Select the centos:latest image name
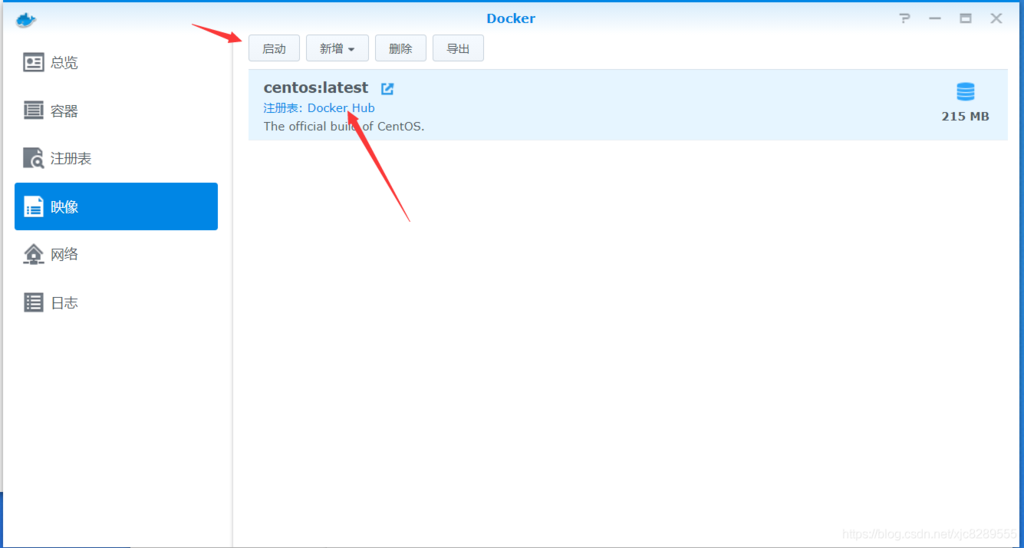The height and width of the screenshot is (548, 1024). click(x=316, y=88)
